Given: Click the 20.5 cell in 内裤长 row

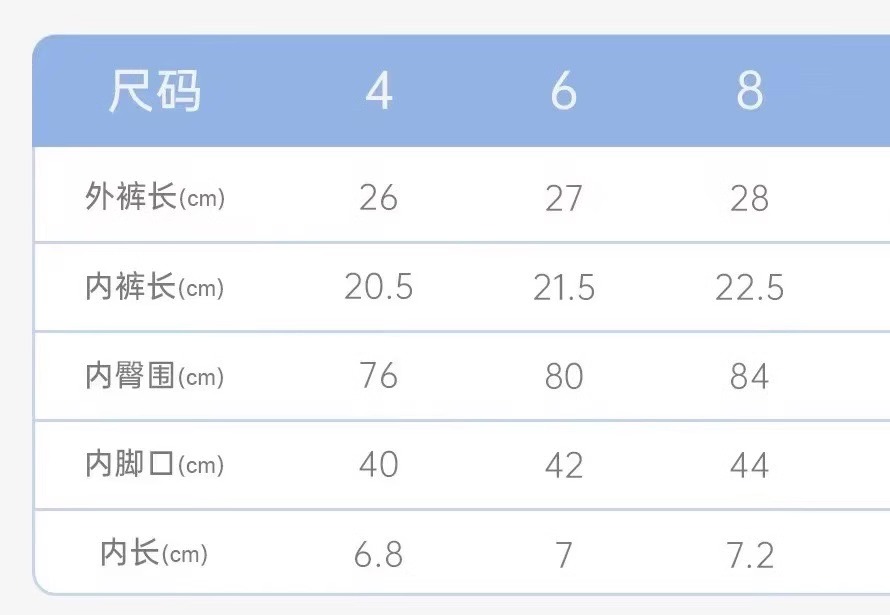Looking at the screenshot, I should [x=378, y=288].
